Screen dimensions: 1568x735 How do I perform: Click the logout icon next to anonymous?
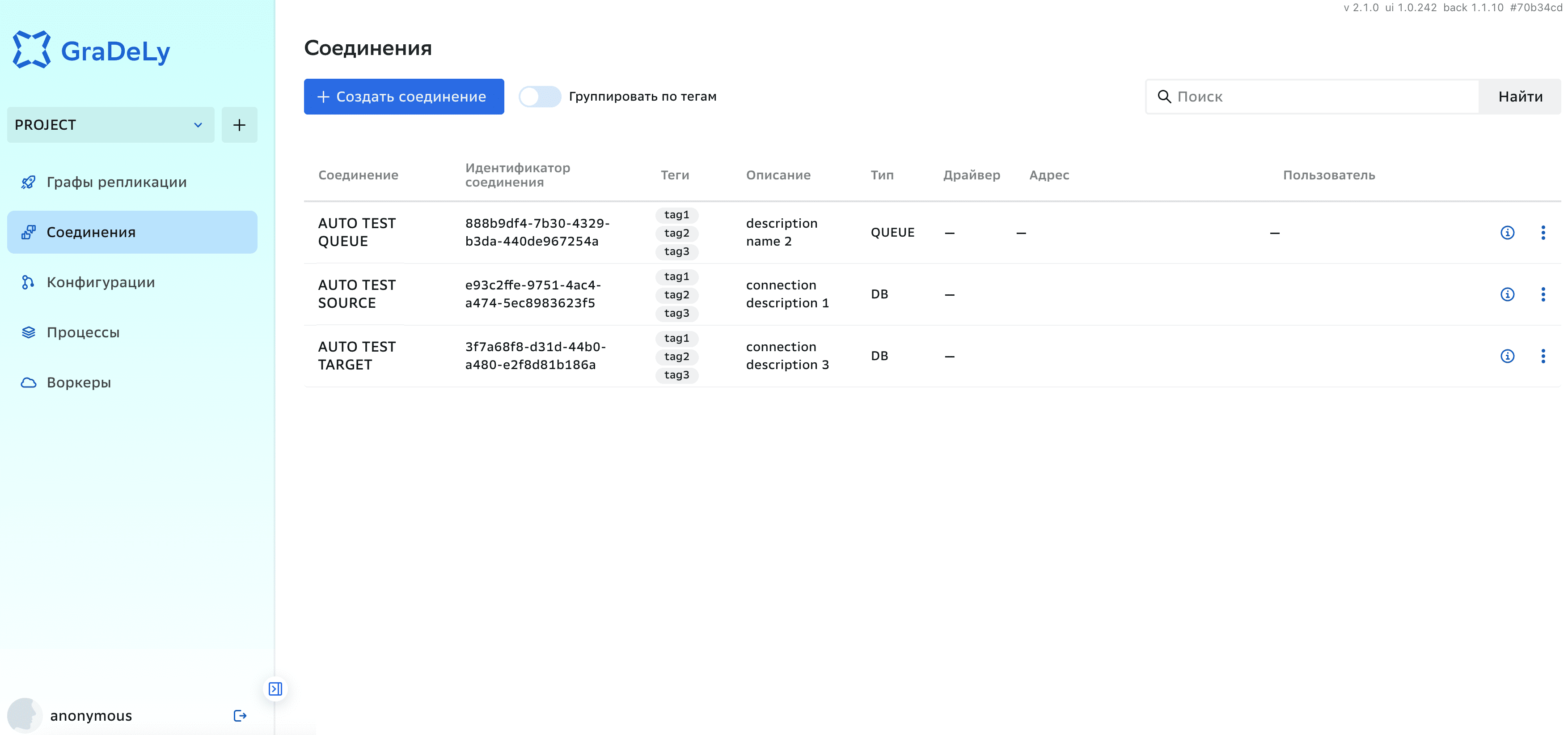click(240, 715)
